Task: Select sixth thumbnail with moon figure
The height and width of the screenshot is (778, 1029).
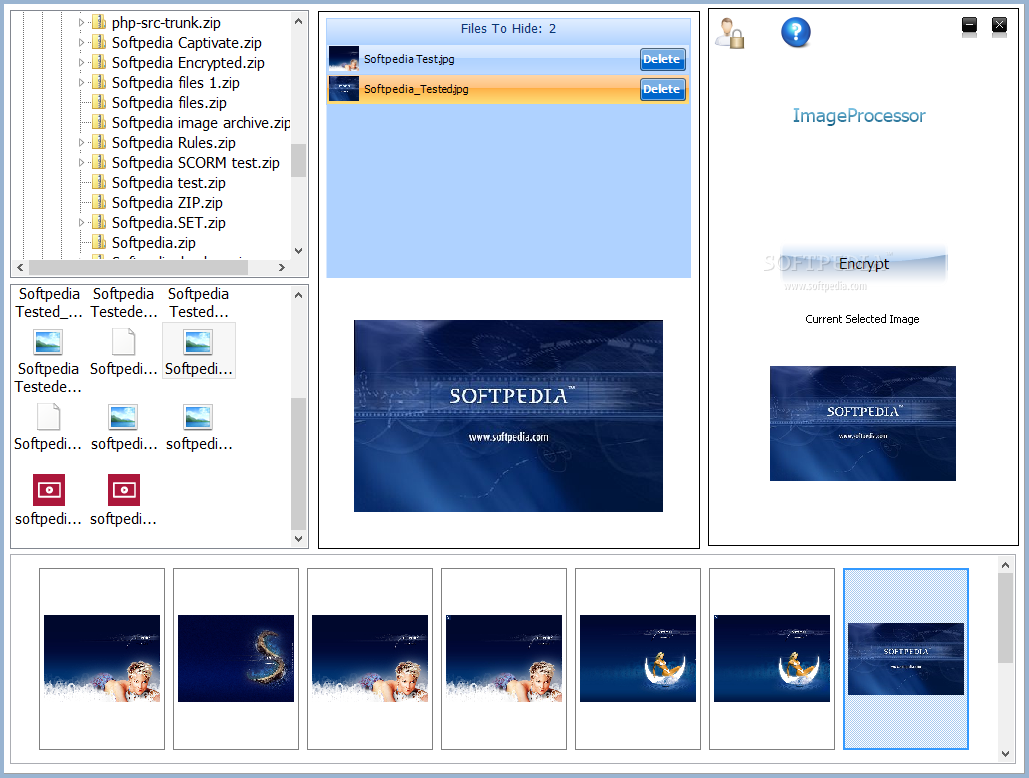Action: coord(772,659)
